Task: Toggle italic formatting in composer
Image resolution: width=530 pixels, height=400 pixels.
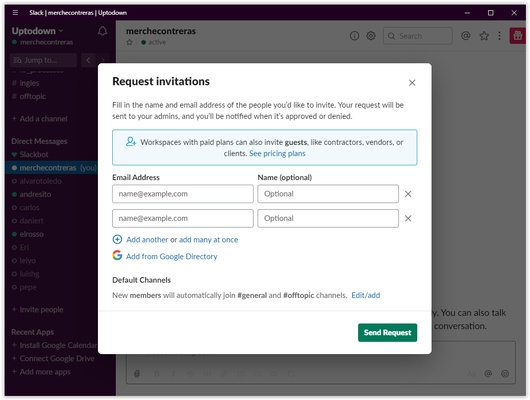Action: click(x=173, y=374)
